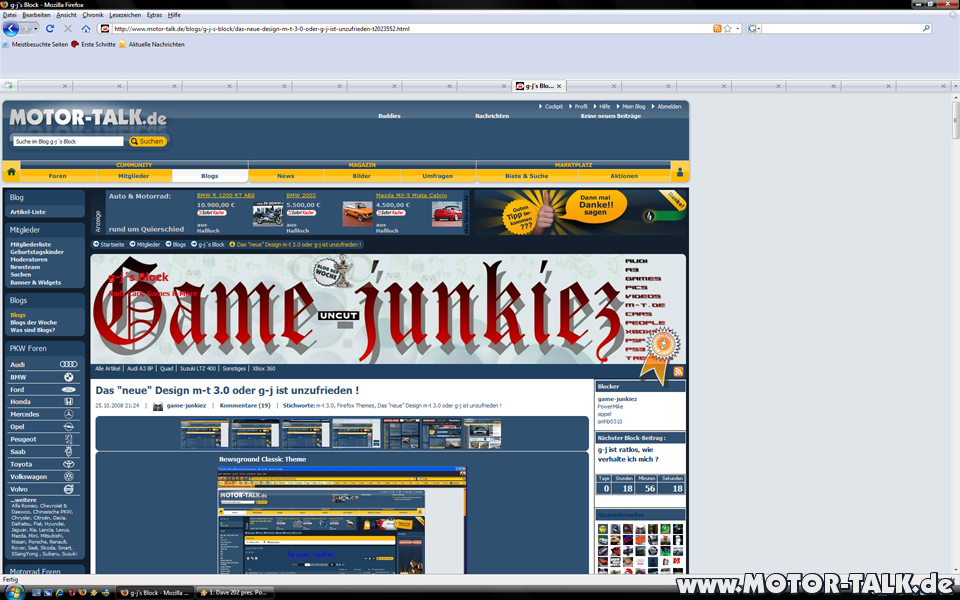Viewport: 960px width, 600px height.
Task: Open the Ansicht menu
Action: (x=66, y=15)
